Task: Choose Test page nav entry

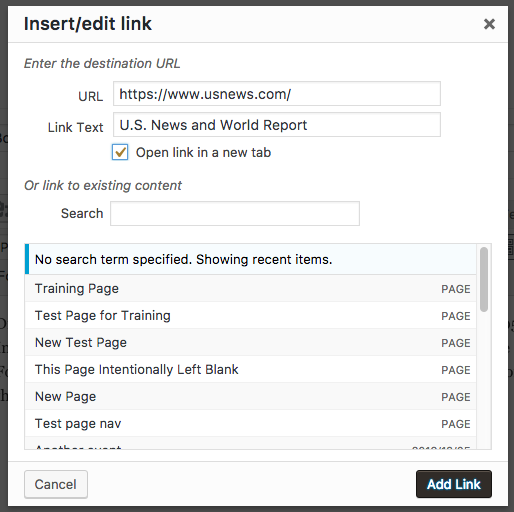Action: (x=251, y=423)
